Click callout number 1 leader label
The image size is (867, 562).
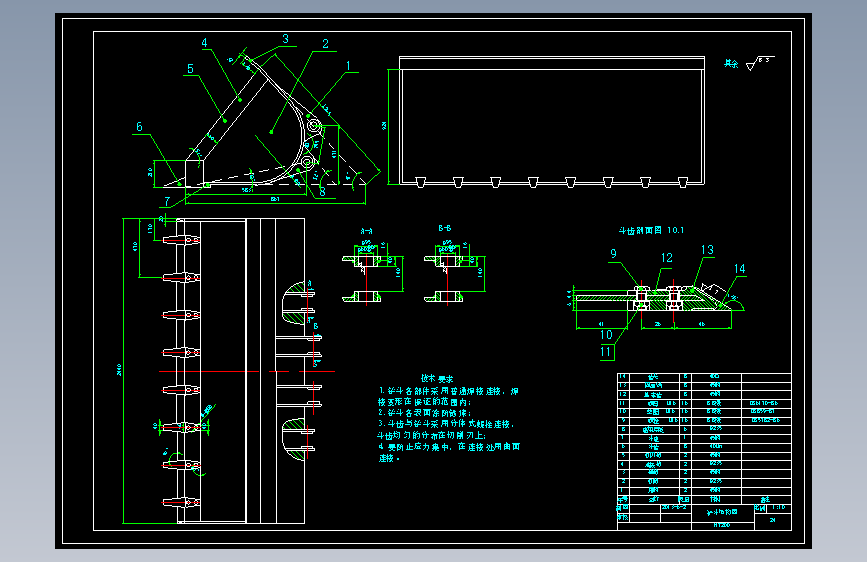(x=348, y=66)
